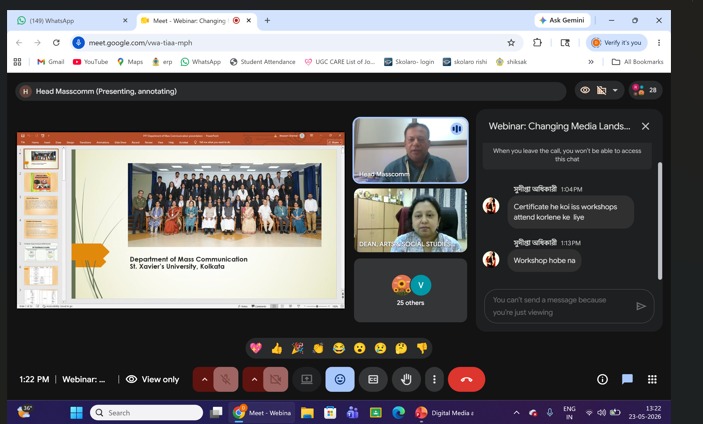Open dropdown arrow next to annotation controls
The height and width of the screenshot is (424, 703).
click(615, 91)
